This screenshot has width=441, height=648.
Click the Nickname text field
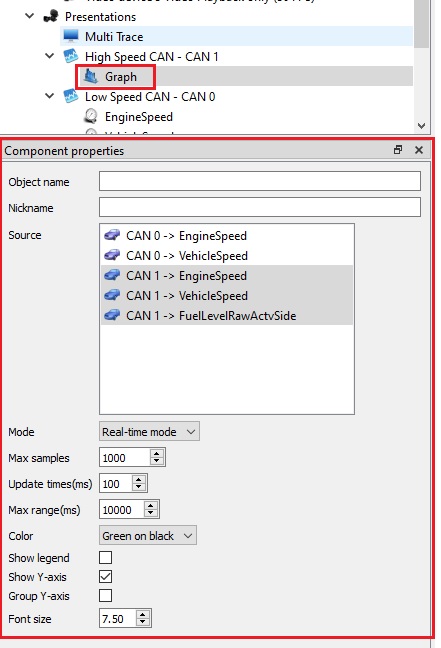[260, 207]
